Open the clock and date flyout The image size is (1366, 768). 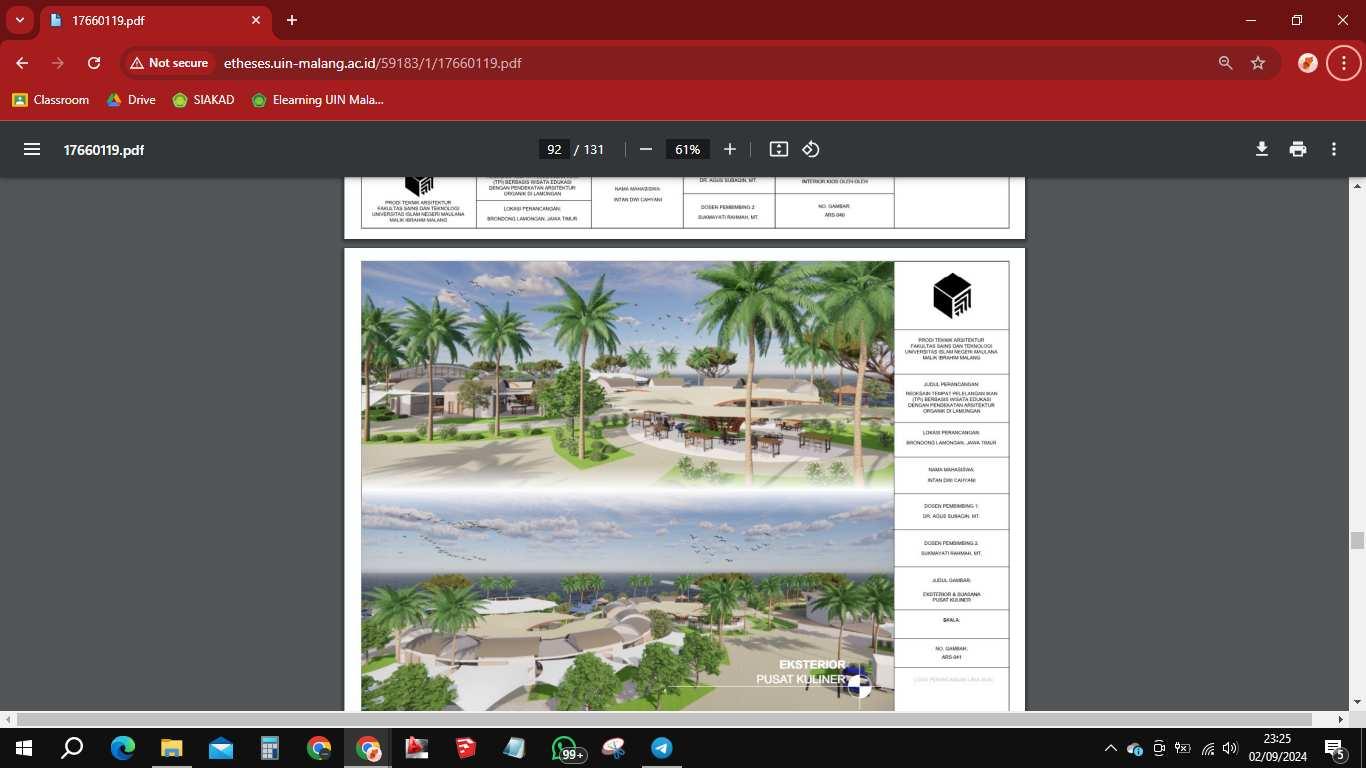coord(1277,748)
